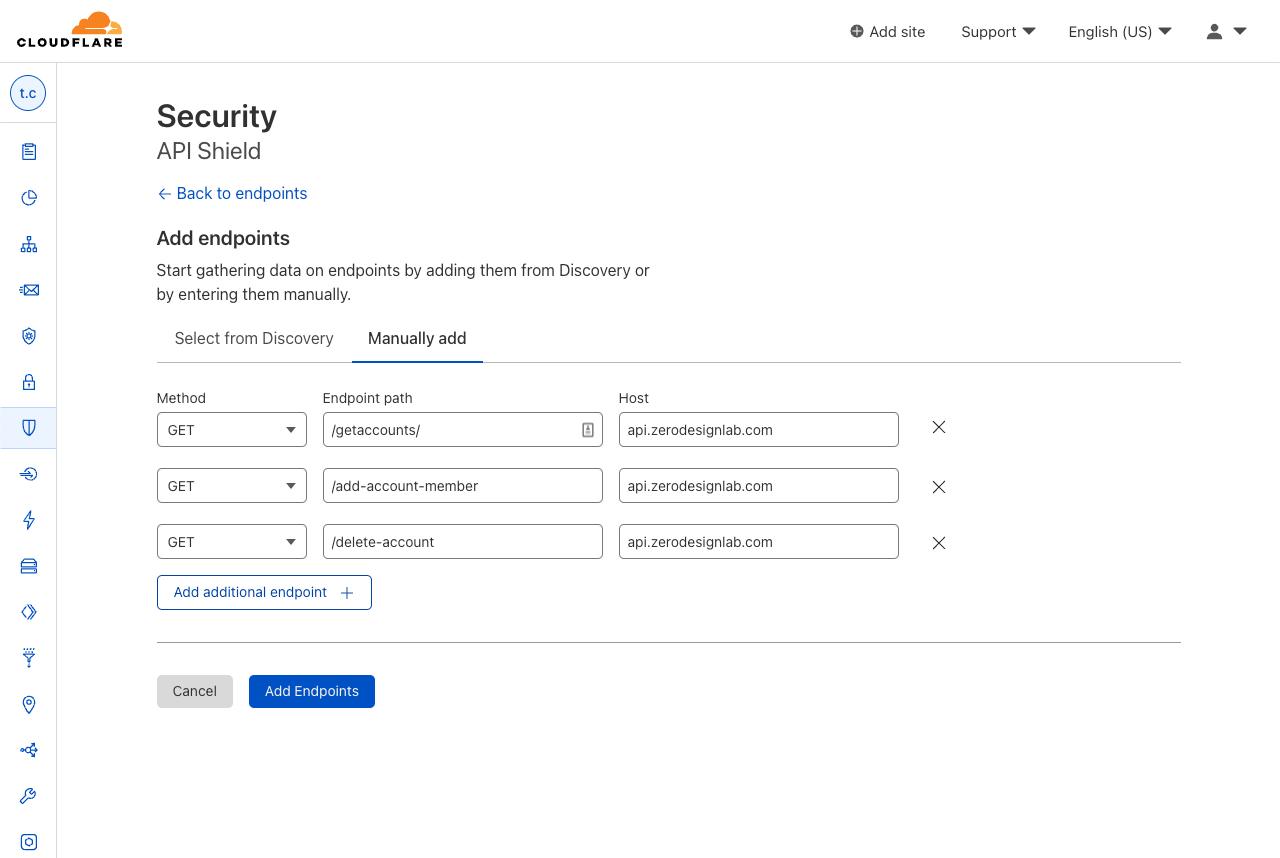The image size is (1280, 858).
Task: Click the contact card icon in /getaccounts/ field
Action: click(x=588, y=430)
